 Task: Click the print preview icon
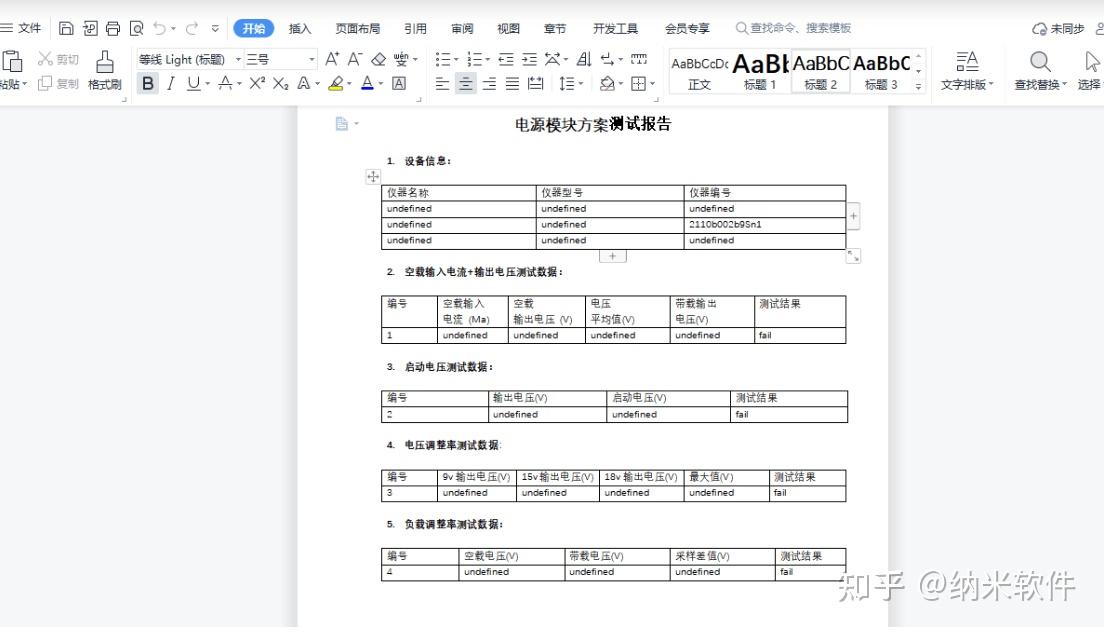[x=137, y=28]
